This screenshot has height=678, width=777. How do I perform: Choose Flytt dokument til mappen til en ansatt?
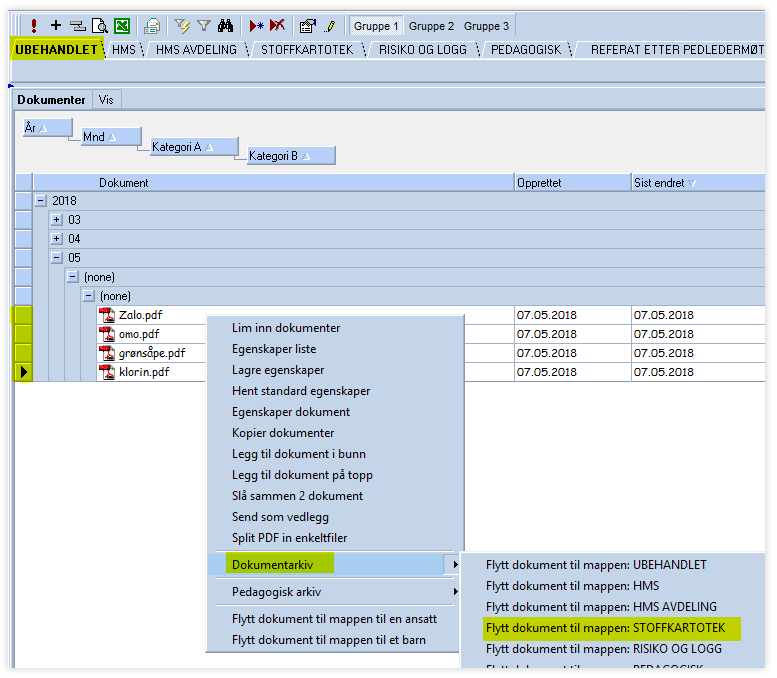click(x=334, y=619)
